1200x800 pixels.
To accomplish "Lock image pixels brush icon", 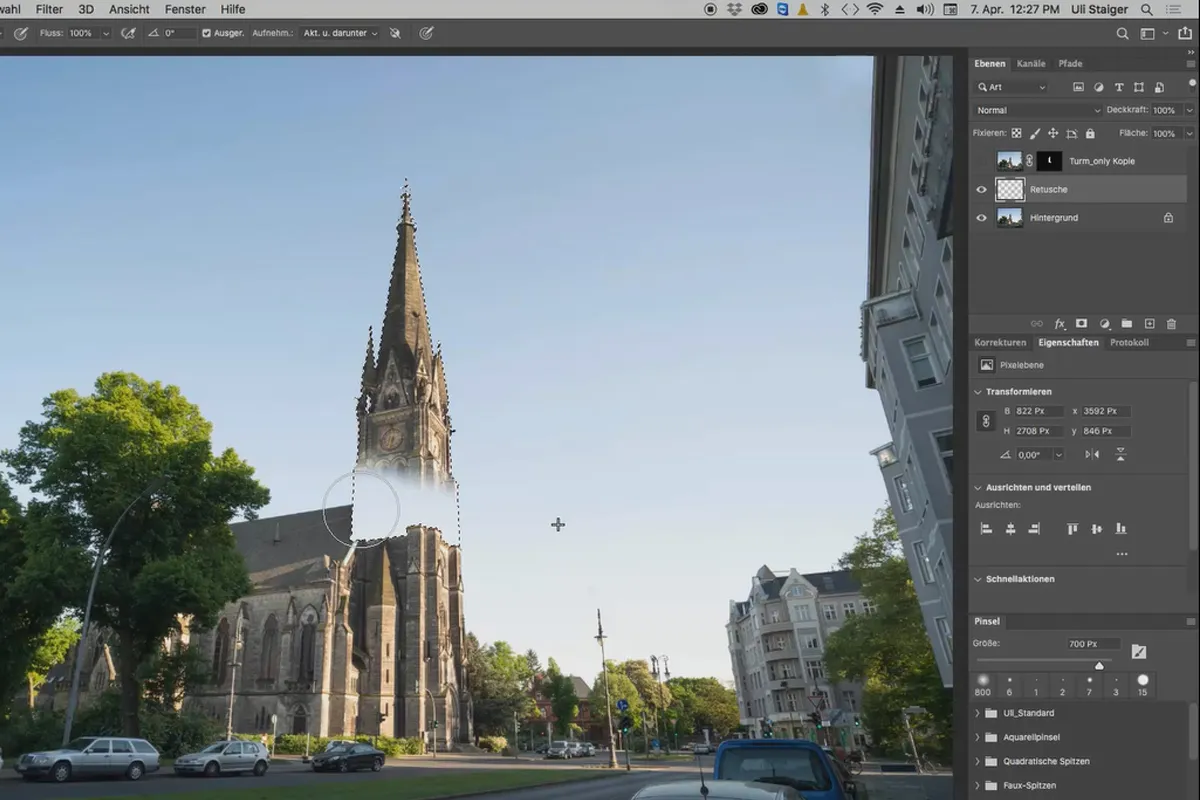I will [x=1035, y=133].
